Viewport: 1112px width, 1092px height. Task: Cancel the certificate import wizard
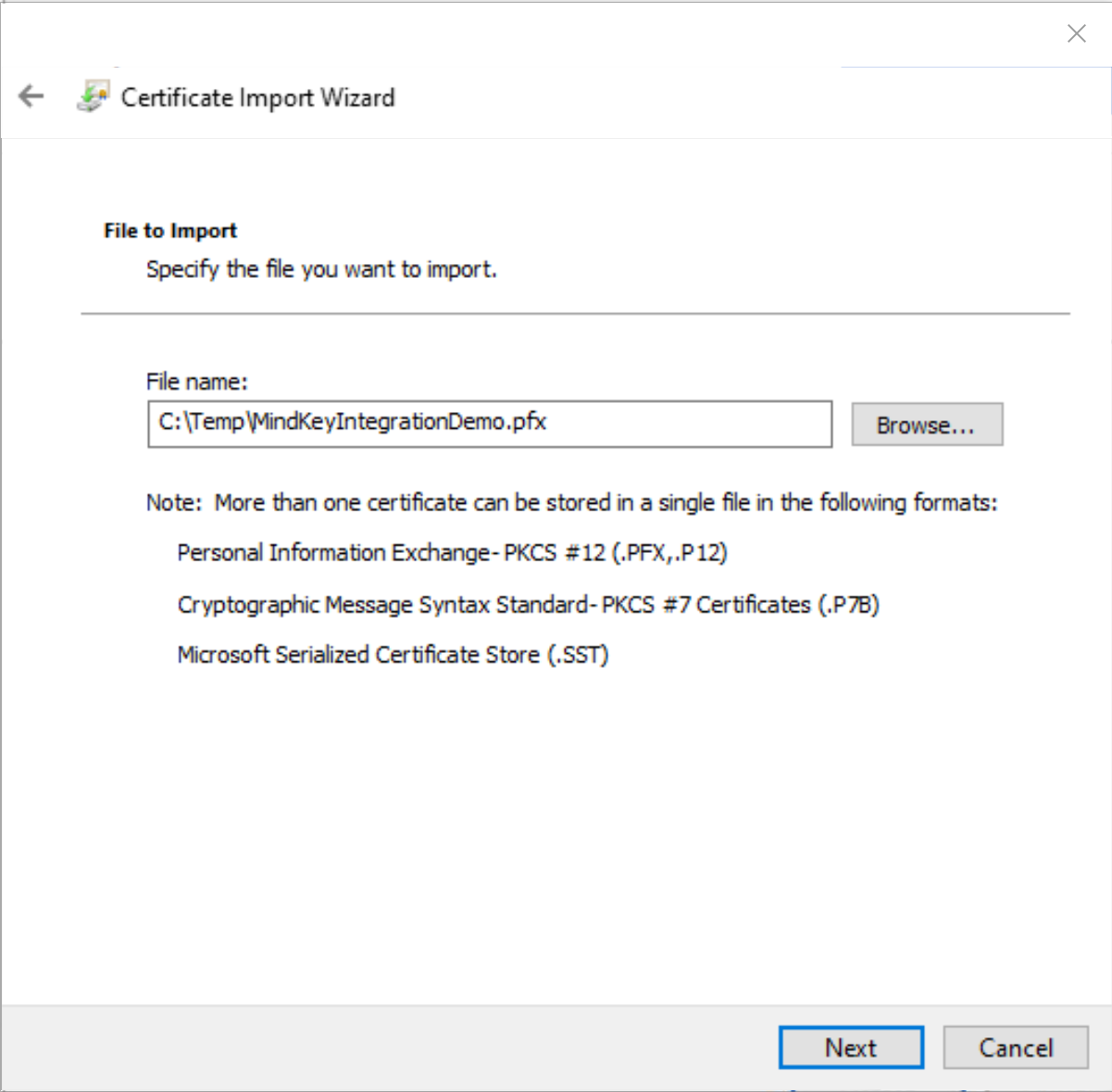1015,1048
